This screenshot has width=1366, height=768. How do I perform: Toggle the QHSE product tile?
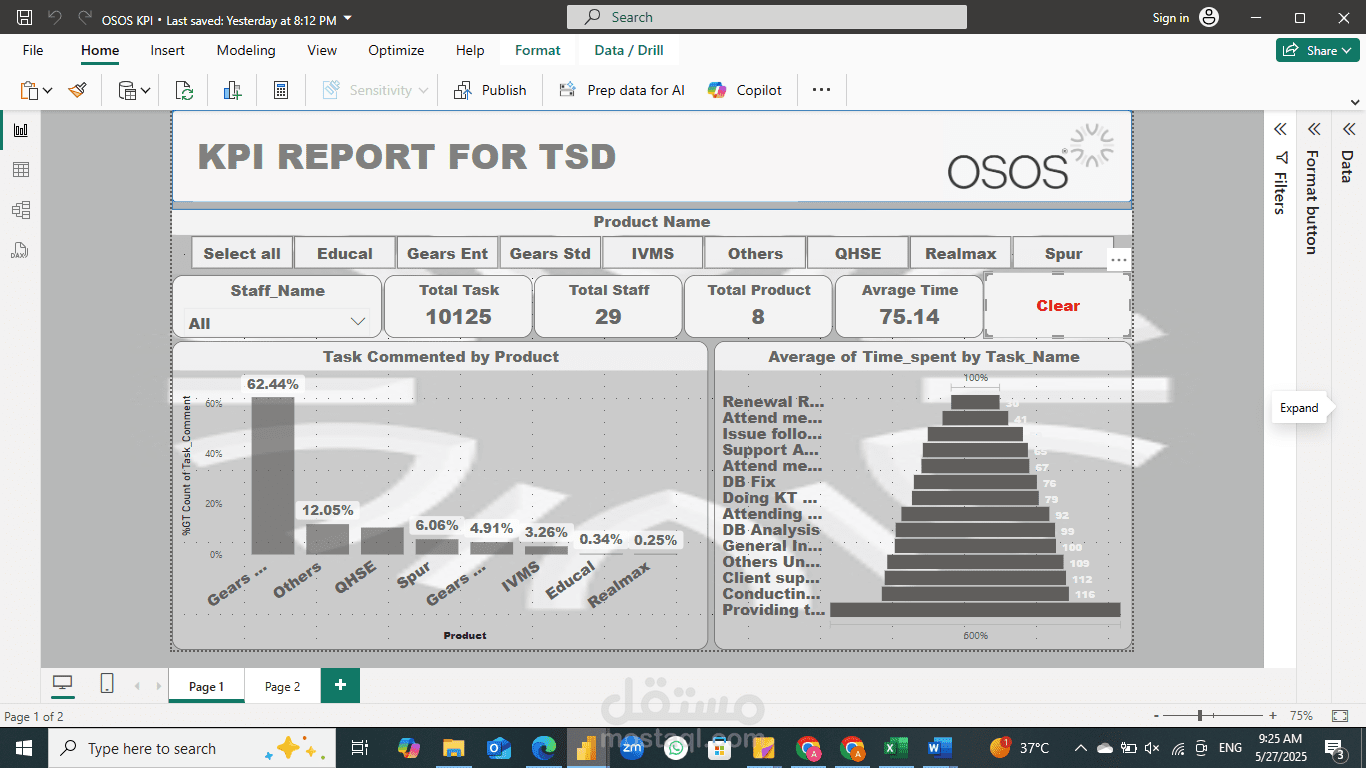pos(858,253)
